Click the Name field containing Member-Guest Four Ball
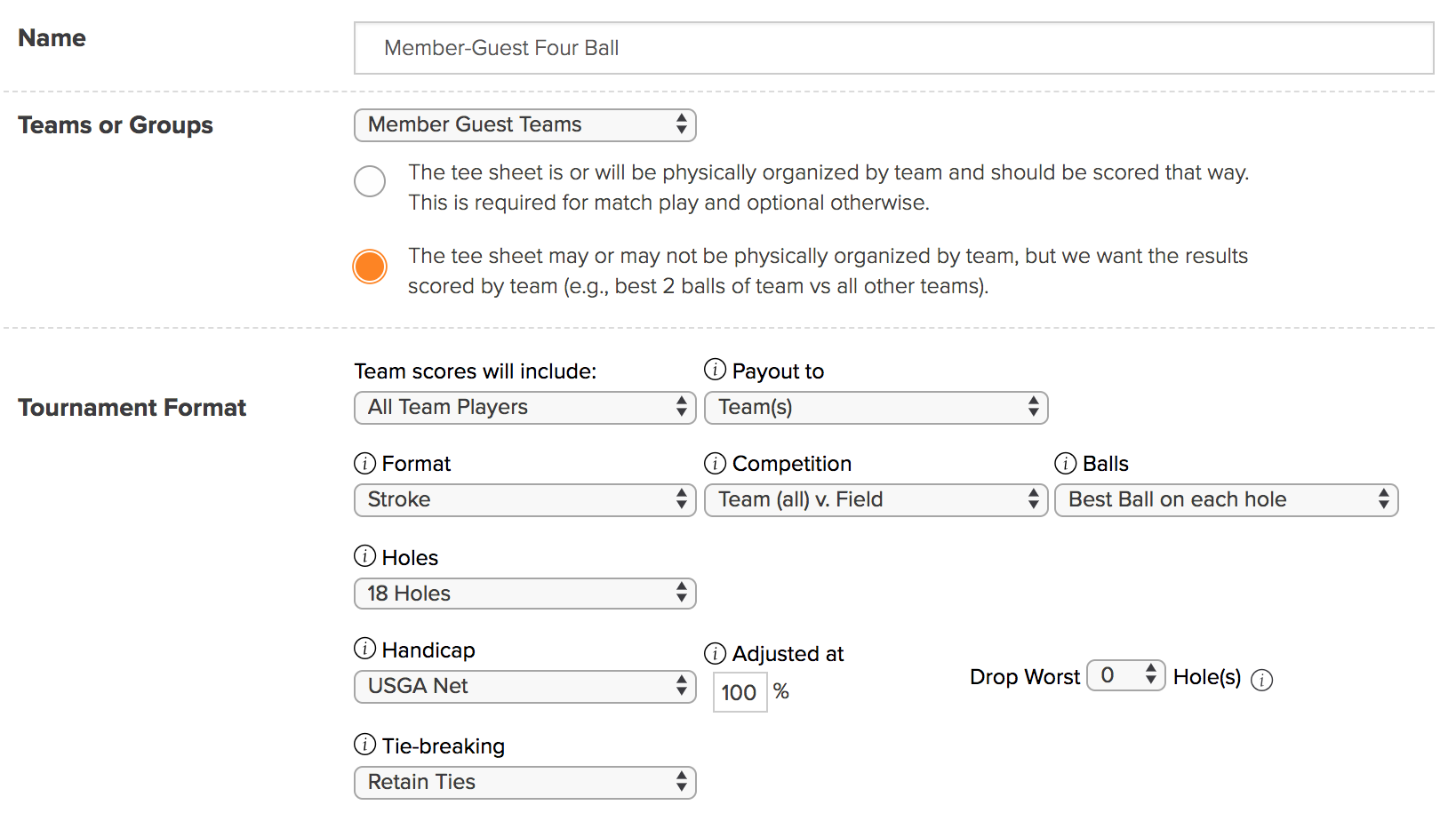1456x821 pixels. [893, 48]
